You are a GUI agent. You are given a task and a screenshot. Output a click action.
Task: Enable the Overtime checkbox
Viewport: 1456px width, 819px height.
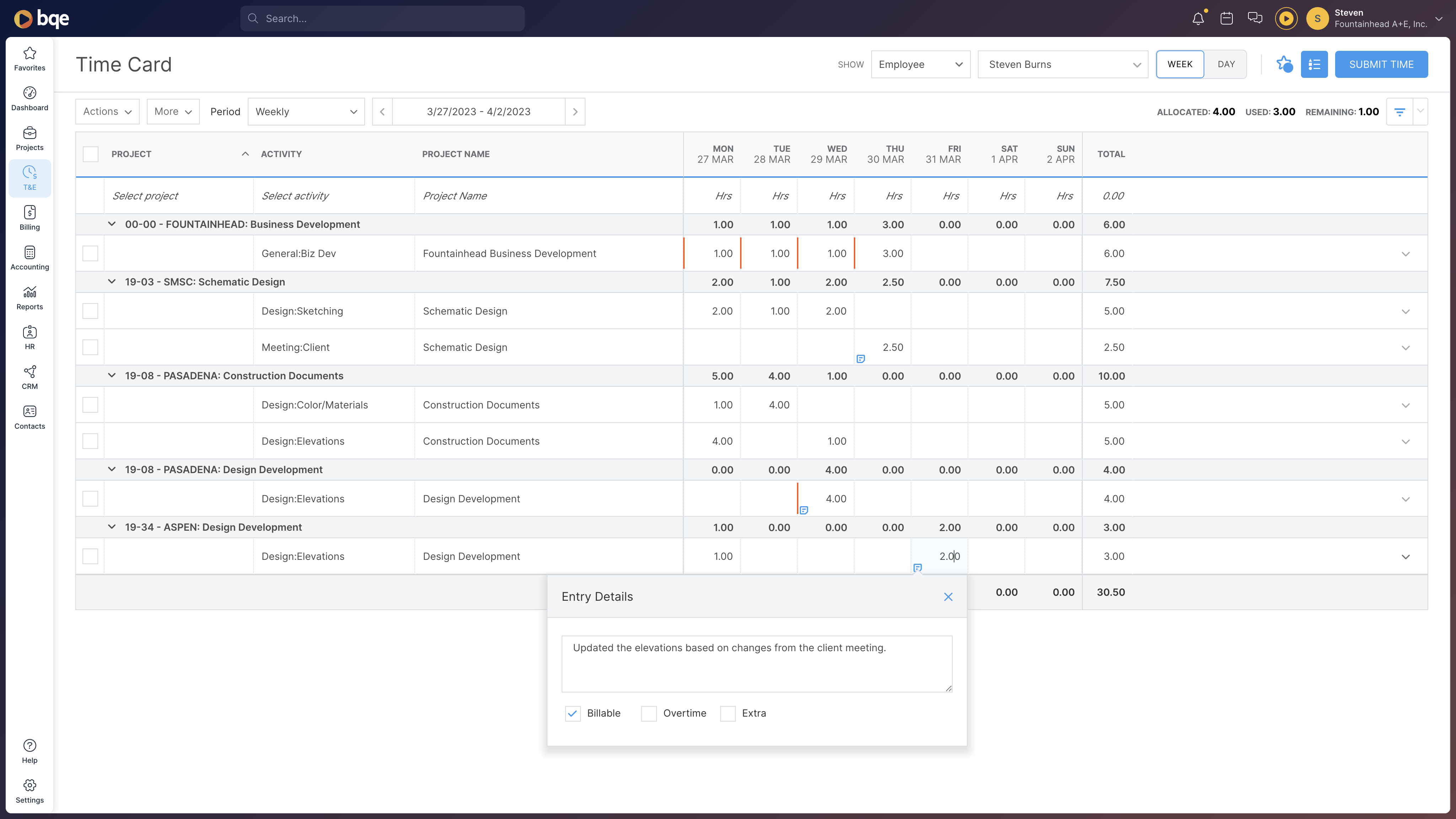[x=648, y=713]
